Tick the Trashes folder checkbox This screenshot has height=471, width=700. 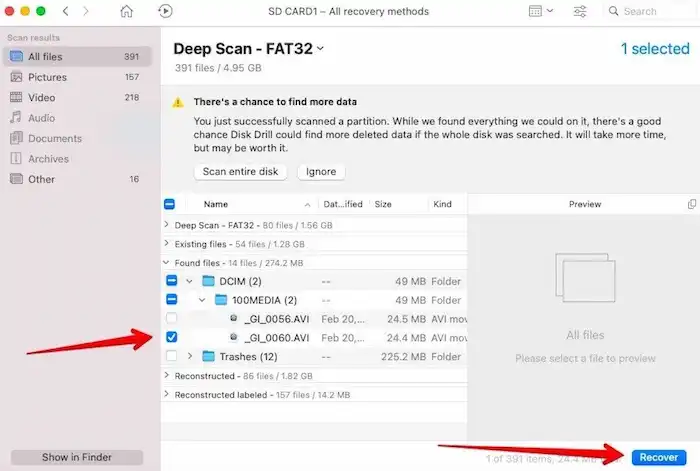(172, 356)
